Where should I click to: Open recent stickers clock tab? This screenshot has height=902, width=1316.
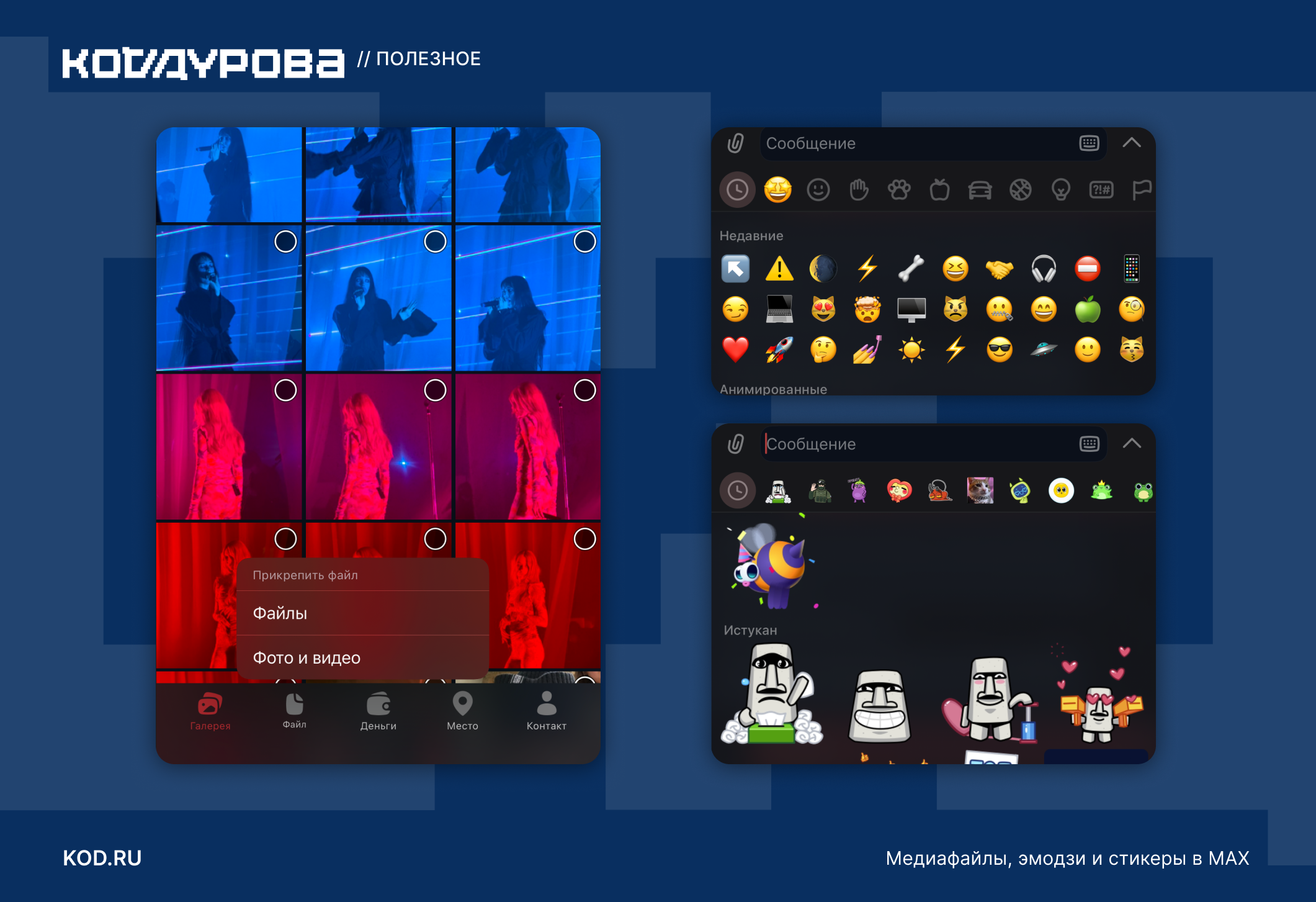click(x=737, y=490)
